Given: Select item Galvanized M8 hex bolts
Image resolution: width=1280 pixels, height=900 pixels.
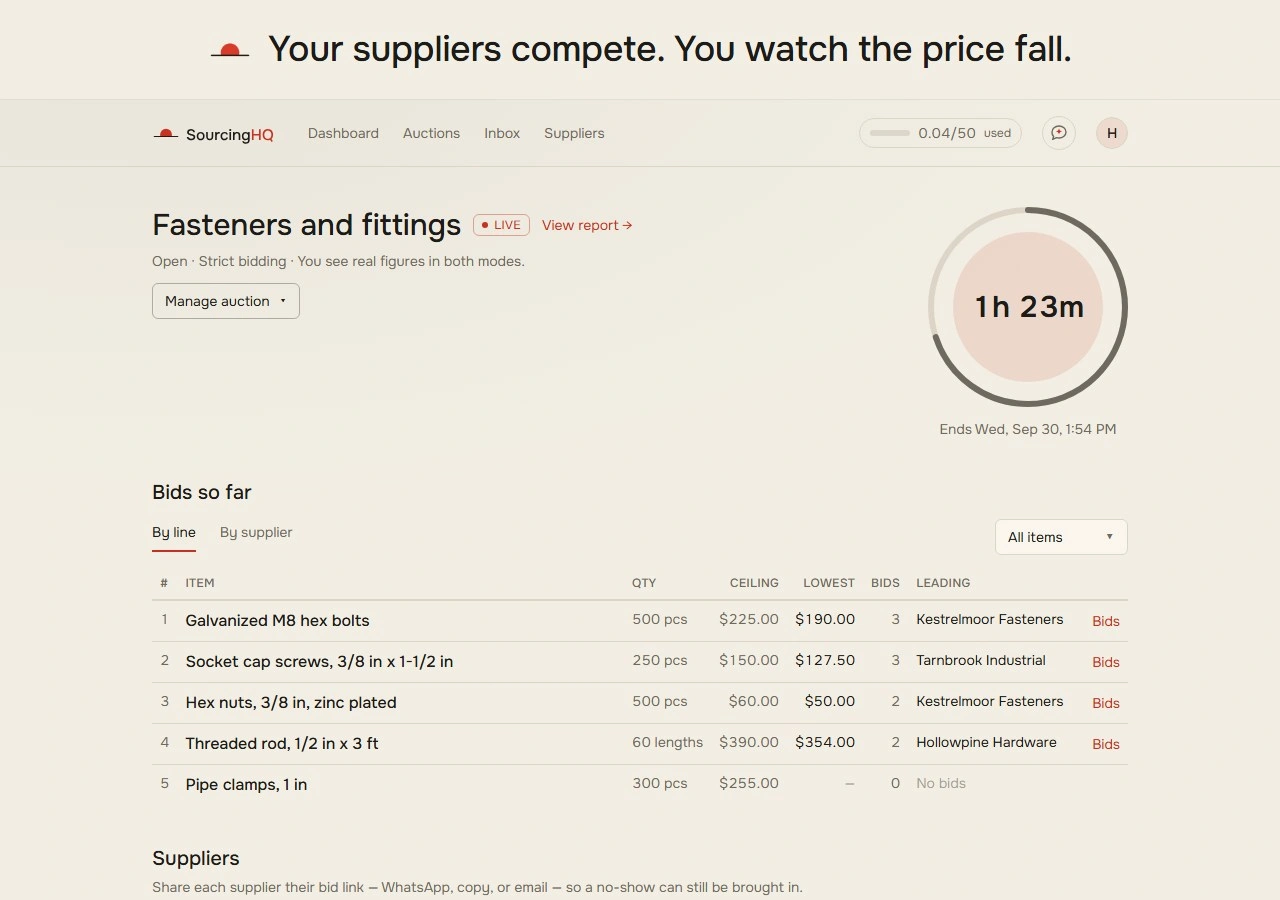Looking at the screenshot, I should 278,621.
